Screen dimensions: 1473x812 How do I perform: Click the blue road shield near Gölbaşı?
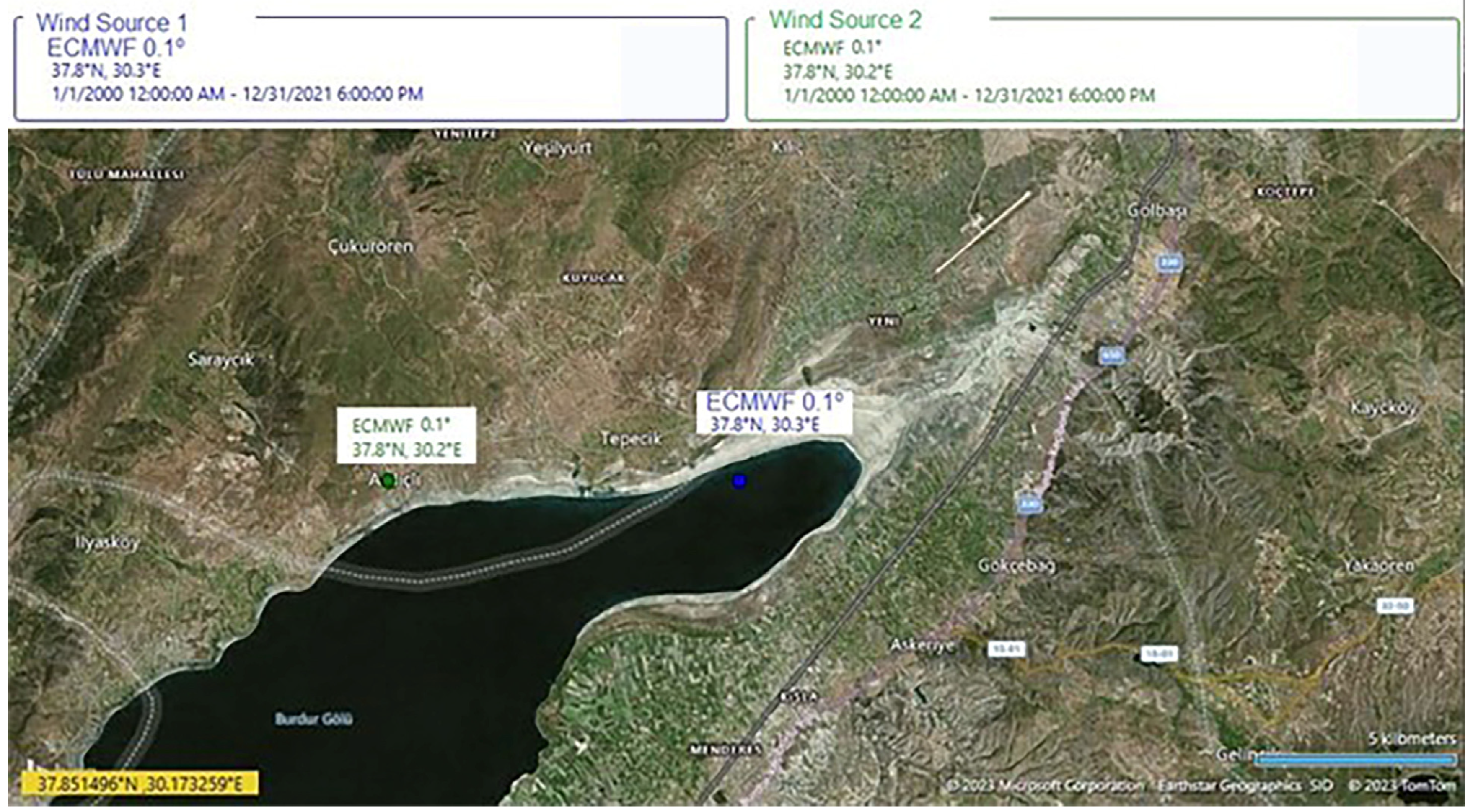1170,263
